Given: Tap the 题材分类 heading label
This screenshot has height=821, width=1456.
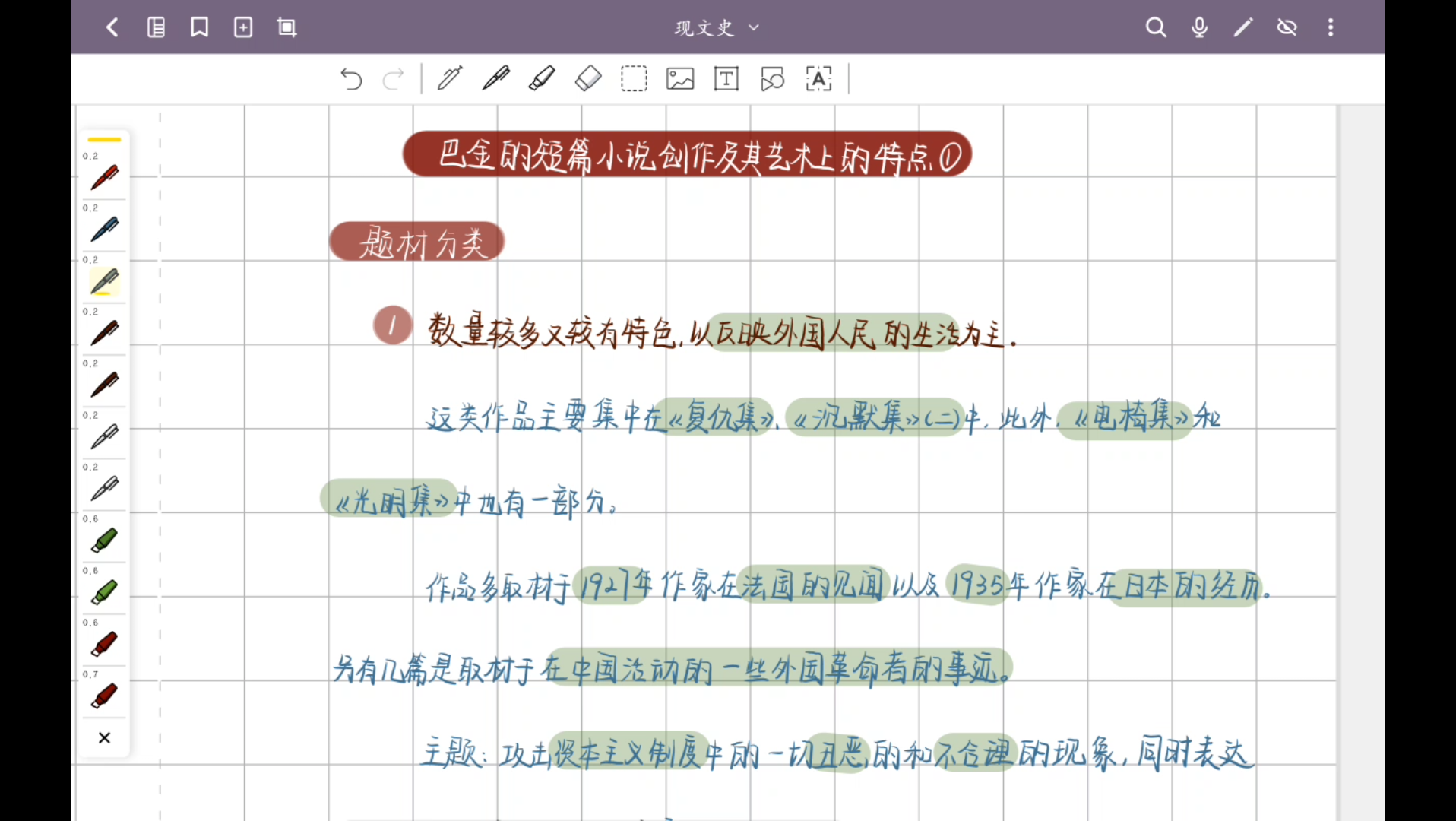Looking at the screenshot, I should point(416,242).
